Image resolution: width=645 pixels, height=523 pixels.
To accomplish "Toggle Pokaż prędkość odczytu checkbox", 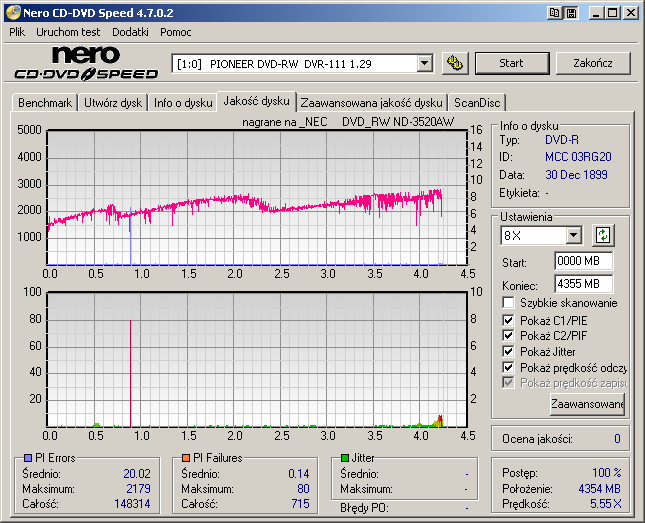I will pos(508,367).
